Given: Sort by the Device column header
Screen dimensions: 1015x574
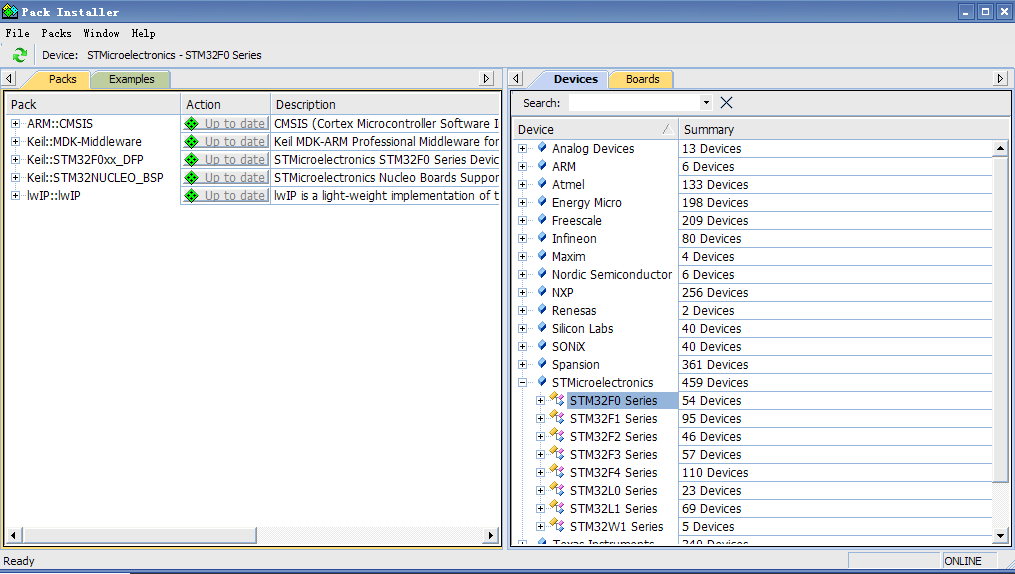Looking at the screenshot, I should pyautogui.click(x=596, y=129).
